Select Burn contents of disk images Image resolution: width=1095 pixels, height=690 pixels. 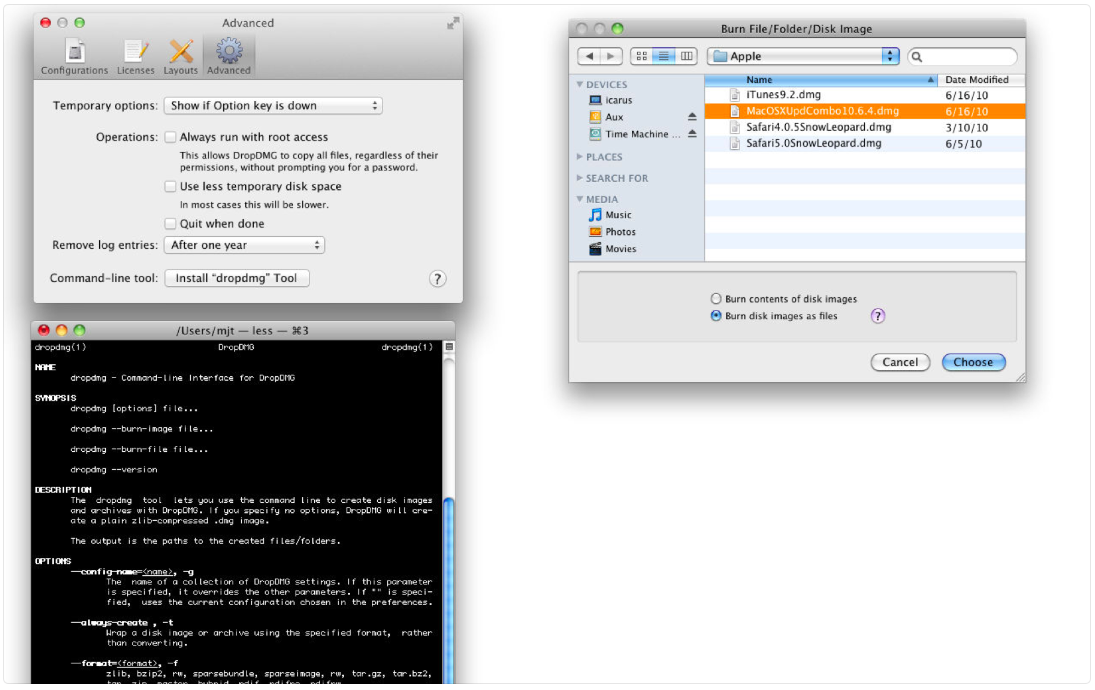716,299
